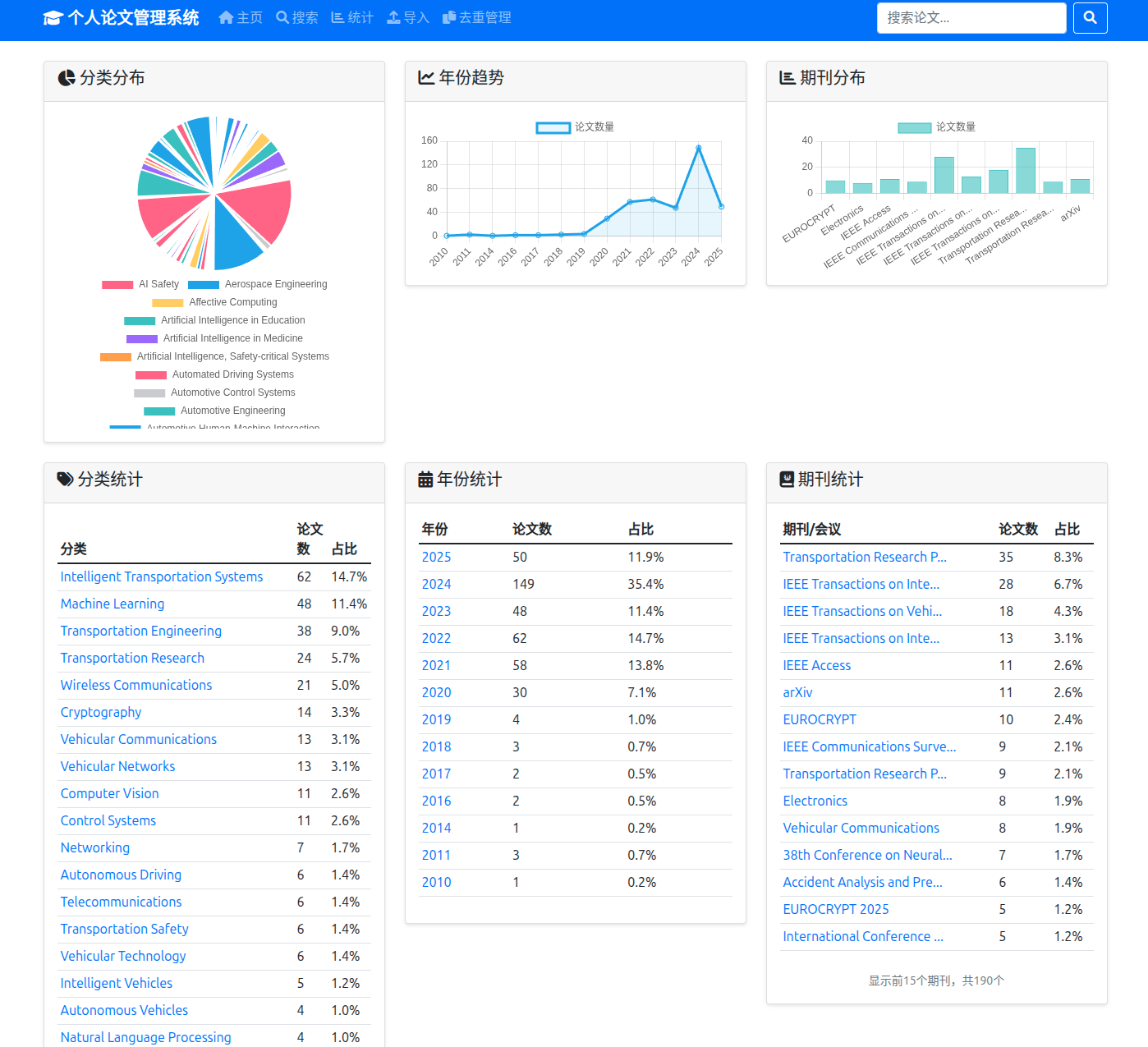Open IEEE Access journal link

817,666
